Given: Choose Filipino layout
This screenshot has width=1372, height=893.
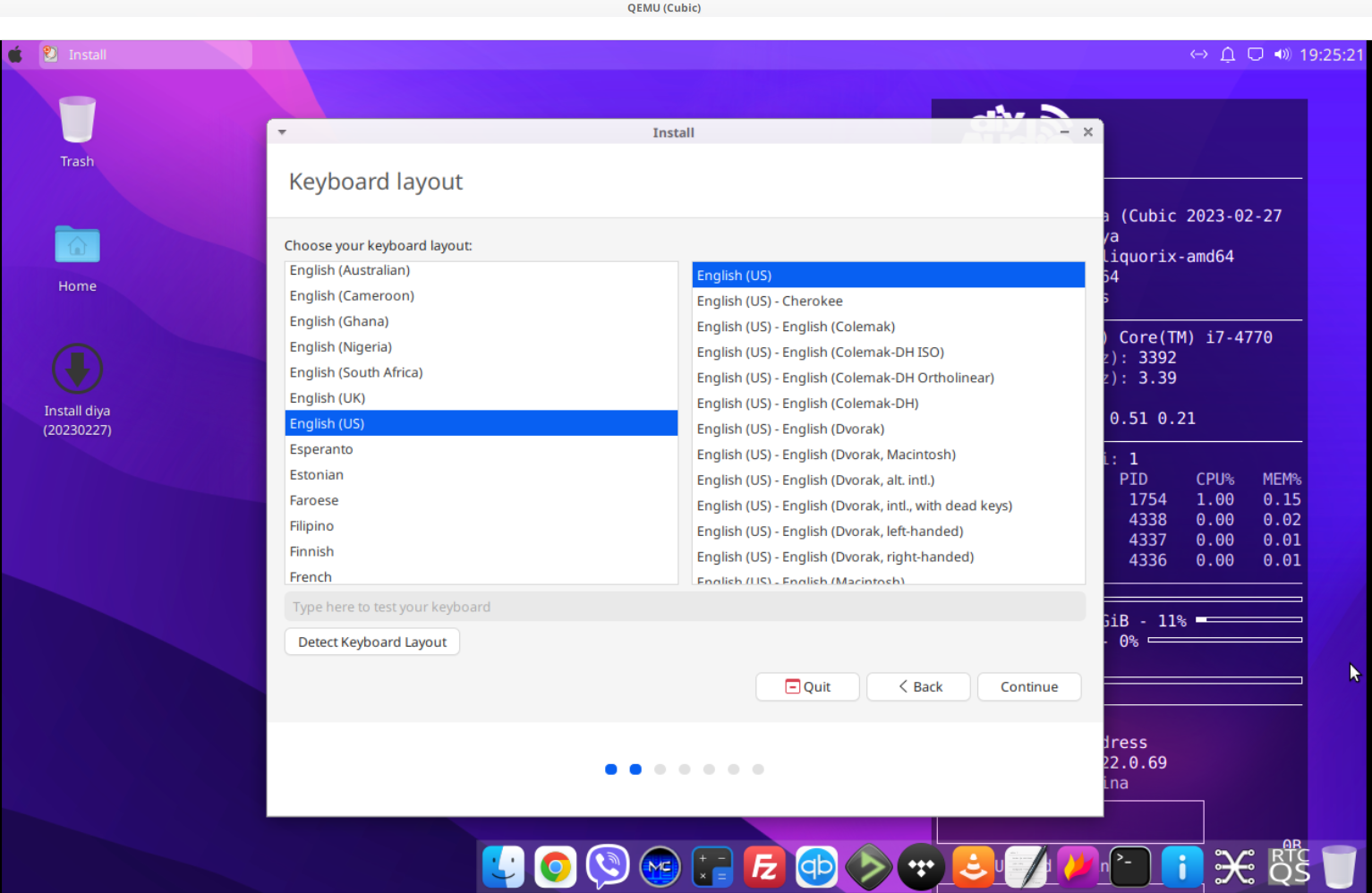Looking at the screenshot, I should [481, 526].
